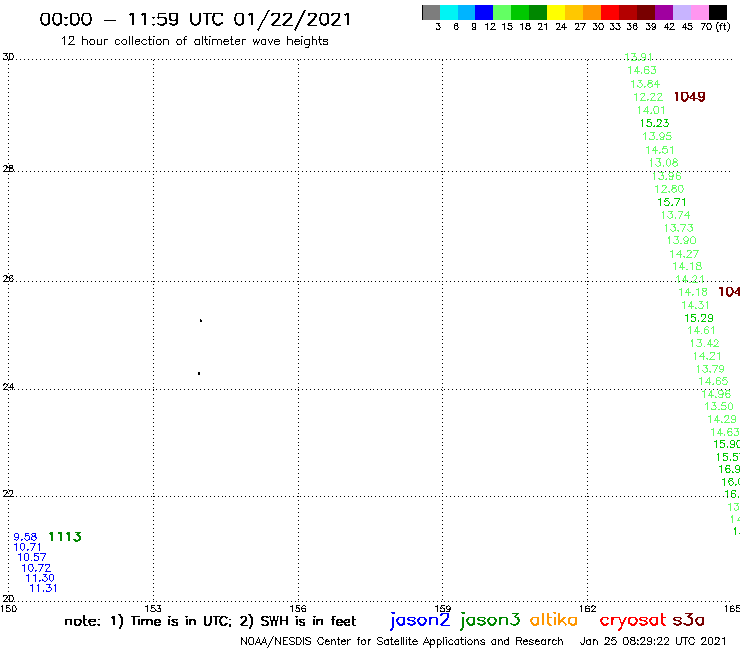Click the date range title '00:00 – 11:59 UTC 01/22/2021'

(195, 20)
